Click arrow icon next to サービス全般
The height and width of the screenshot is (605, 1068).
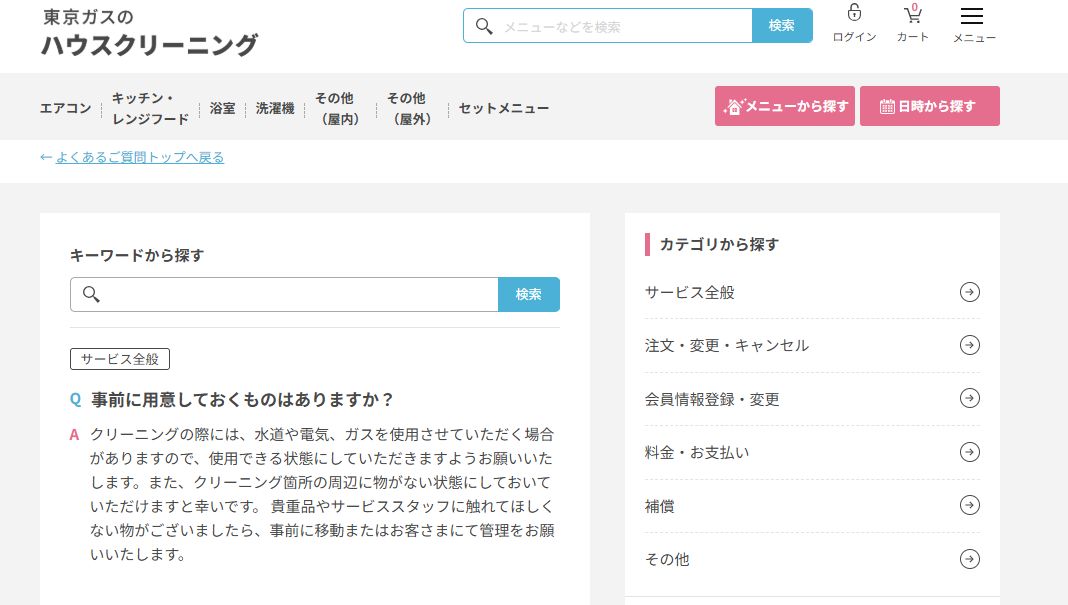[969, 292]
